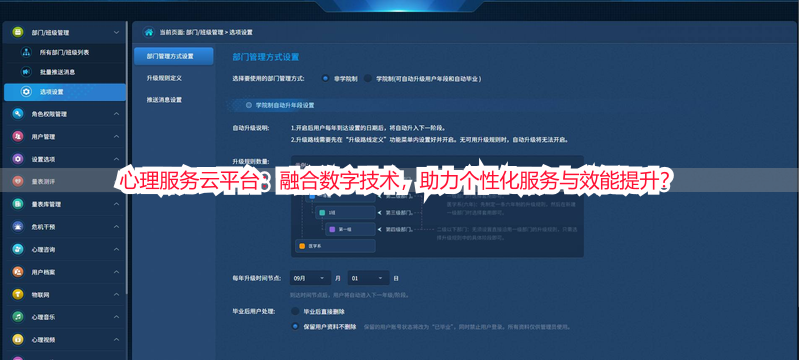Click the 第四级部门 annotation text

[399, 229]
